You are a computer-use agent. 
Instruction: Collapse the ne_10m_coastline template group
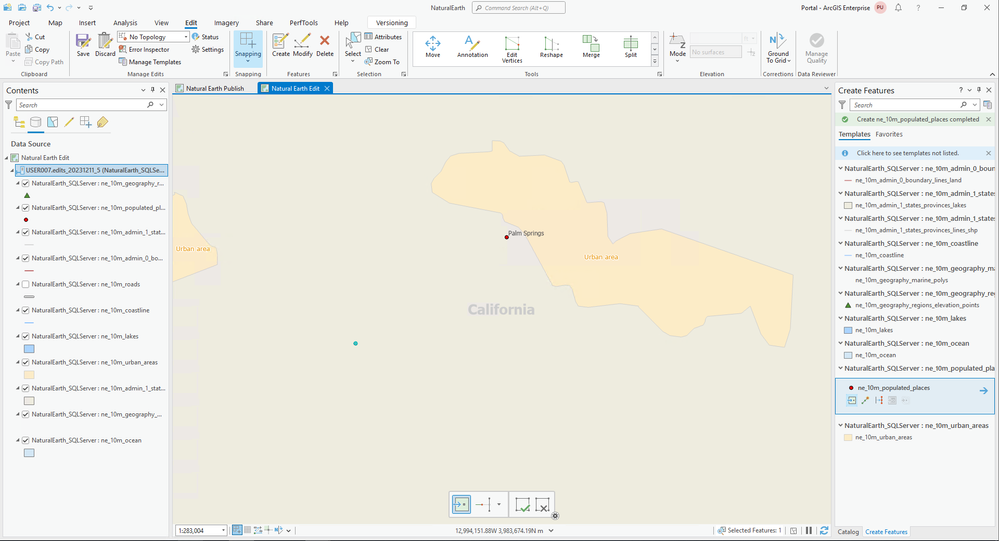840,243
